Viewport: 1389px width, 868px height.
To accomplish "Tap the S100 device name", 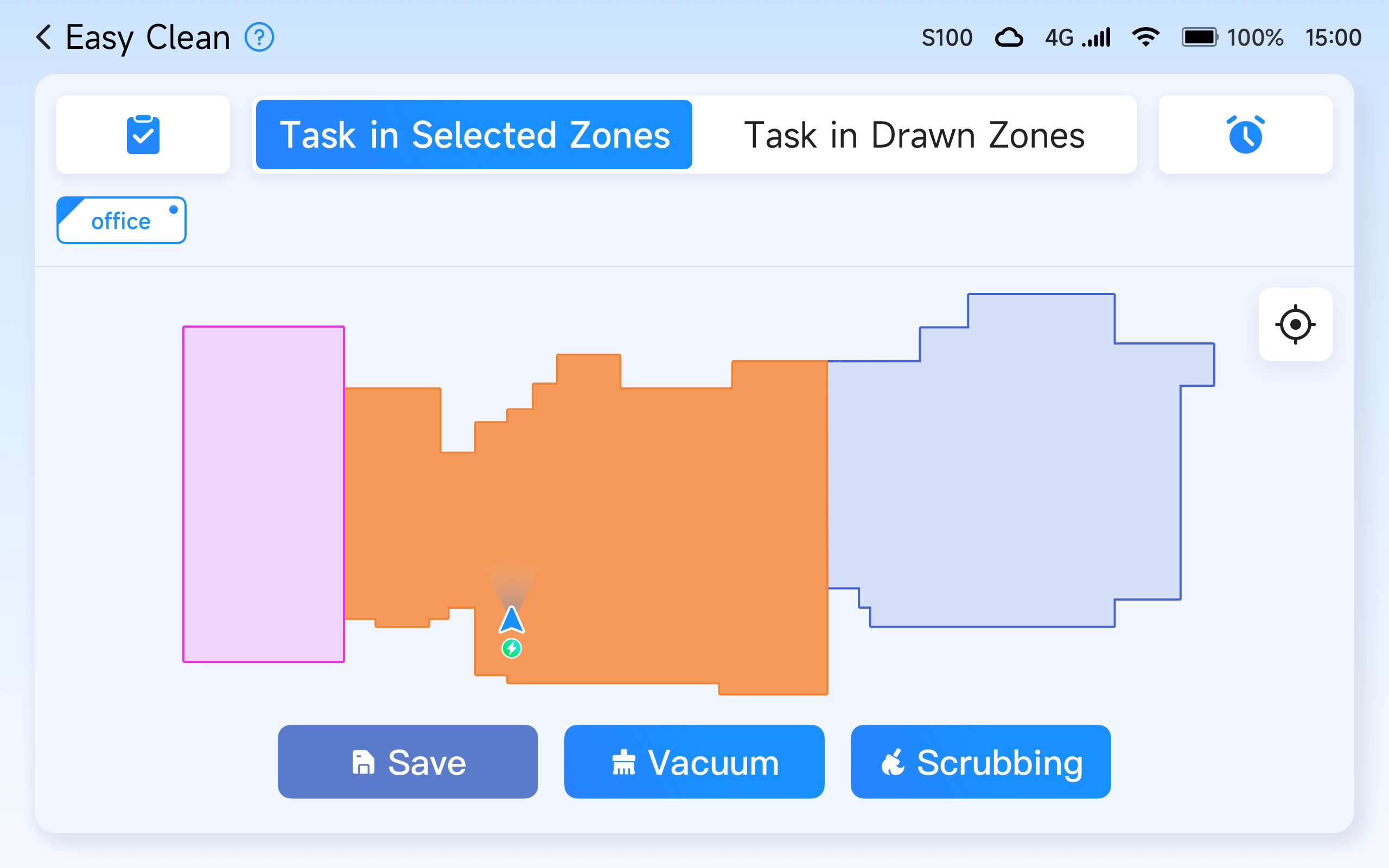I will (x=946, y=38).
